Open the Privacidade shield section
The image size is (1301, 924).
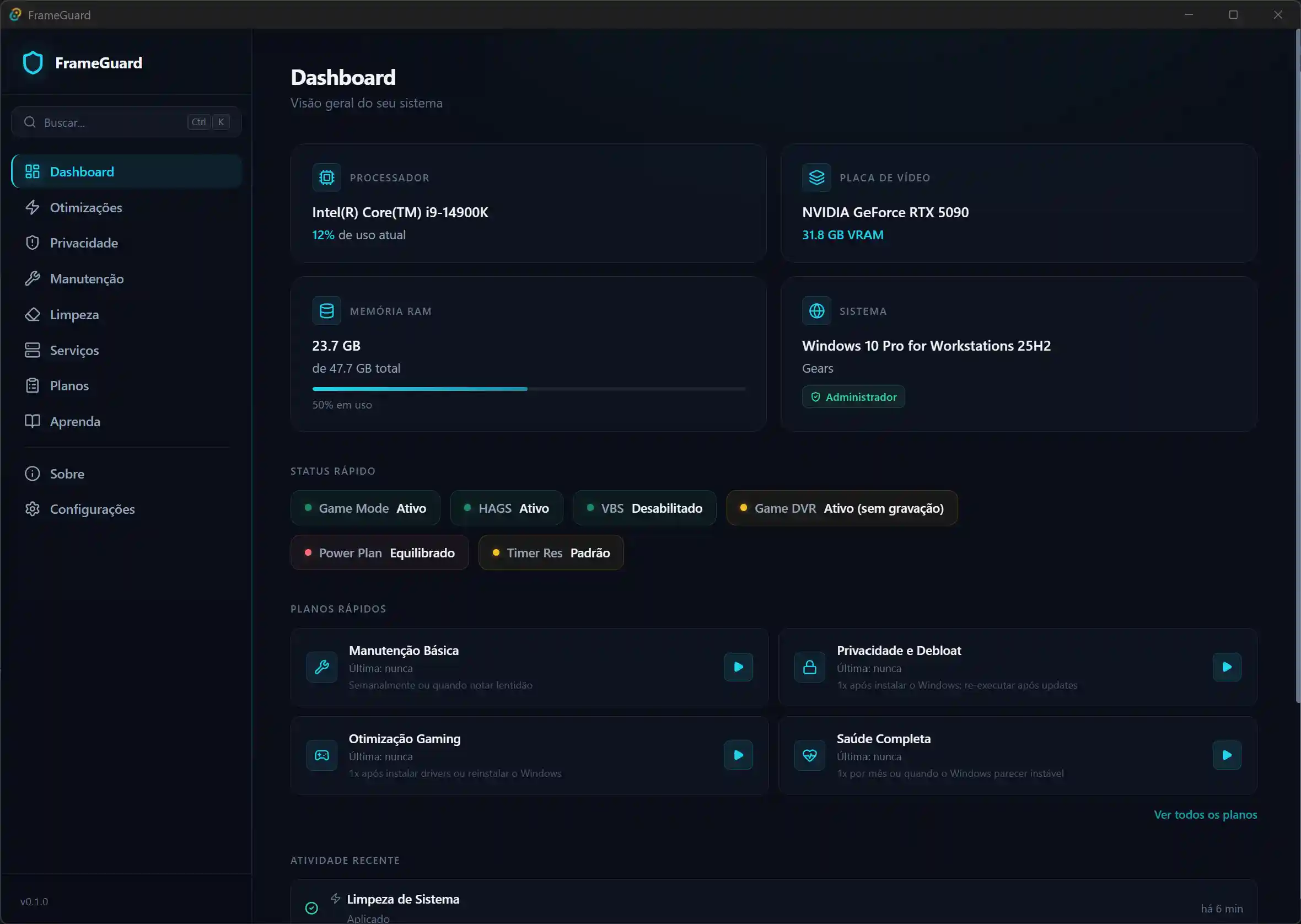coord(84,243)
